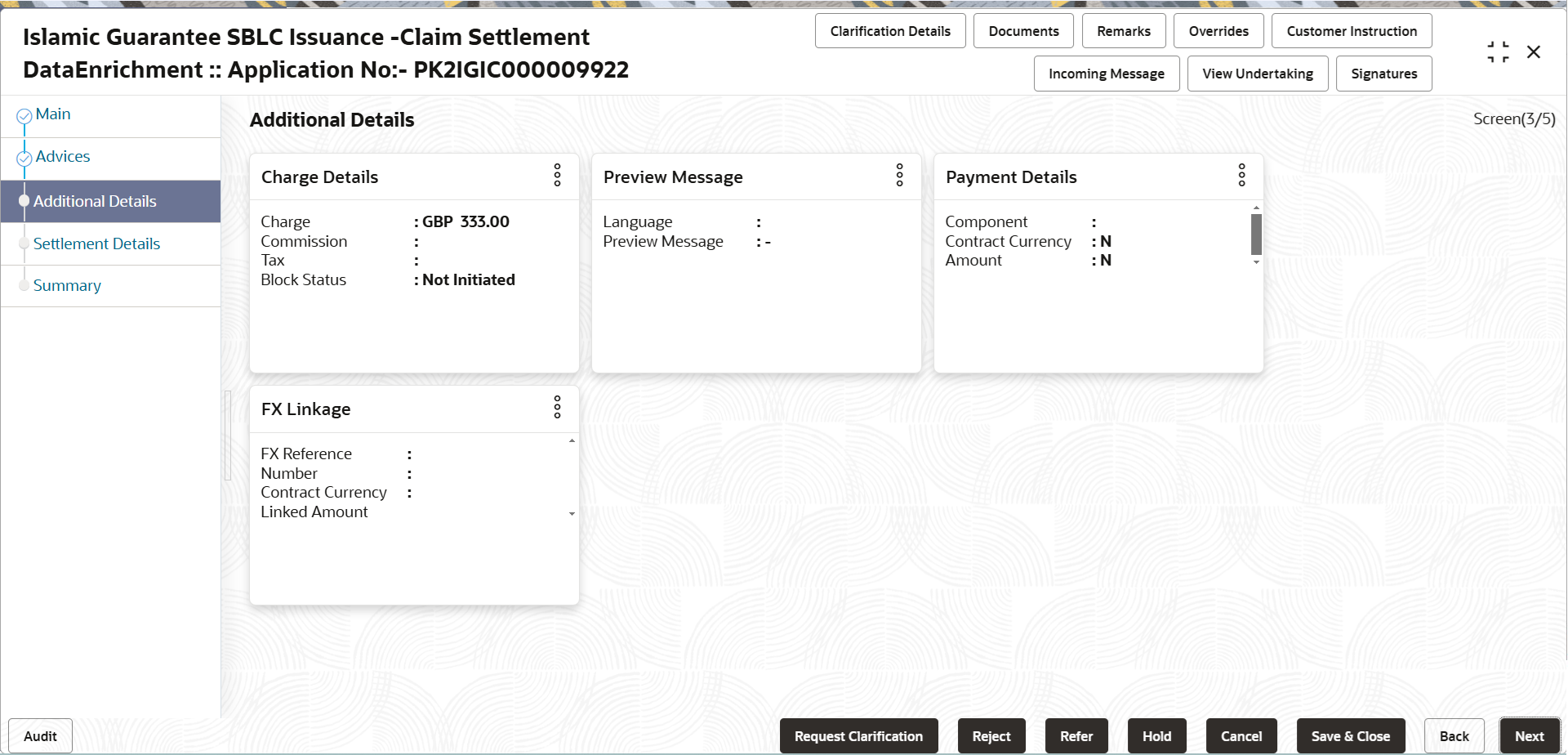Image resolution: width=1568 pixels, height=755 pixels.
Task: Click the Refer button
Action: tap(1076, 736)
